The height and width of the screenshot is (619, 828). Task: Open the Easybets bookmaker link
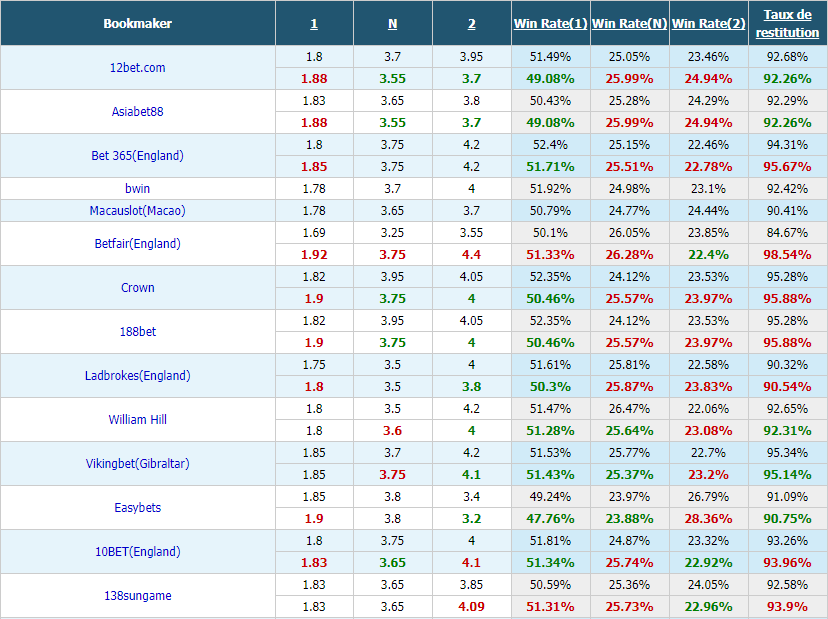click(x=137, y=508)
